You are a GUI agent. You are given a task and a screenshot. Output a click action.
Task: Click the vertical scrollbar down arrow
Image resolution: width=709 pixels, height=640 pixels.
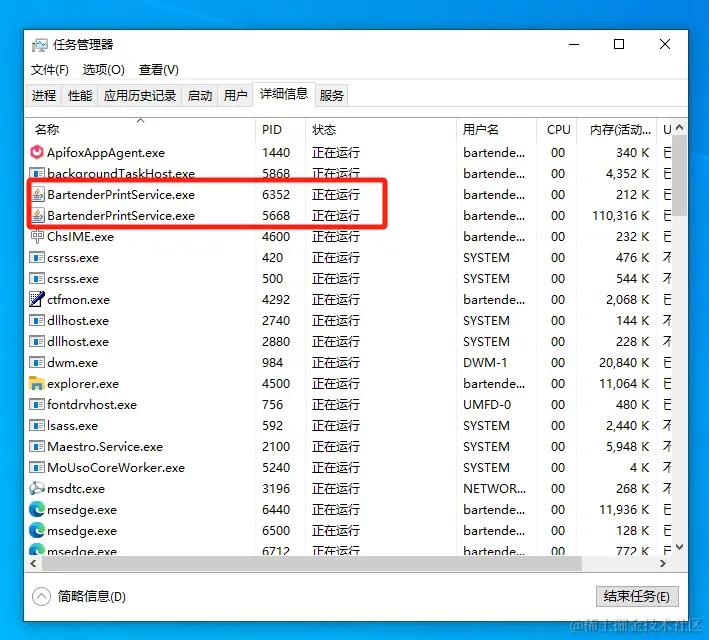[x=679, y=547]
